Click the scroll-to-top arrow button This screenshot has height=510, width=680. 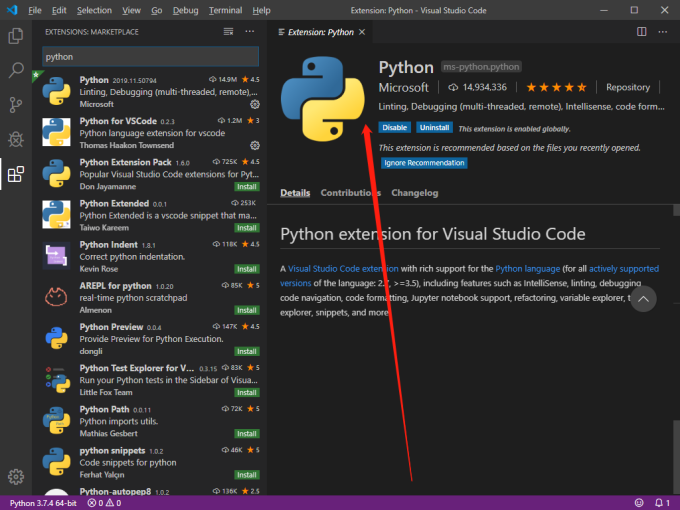point(643,299)
